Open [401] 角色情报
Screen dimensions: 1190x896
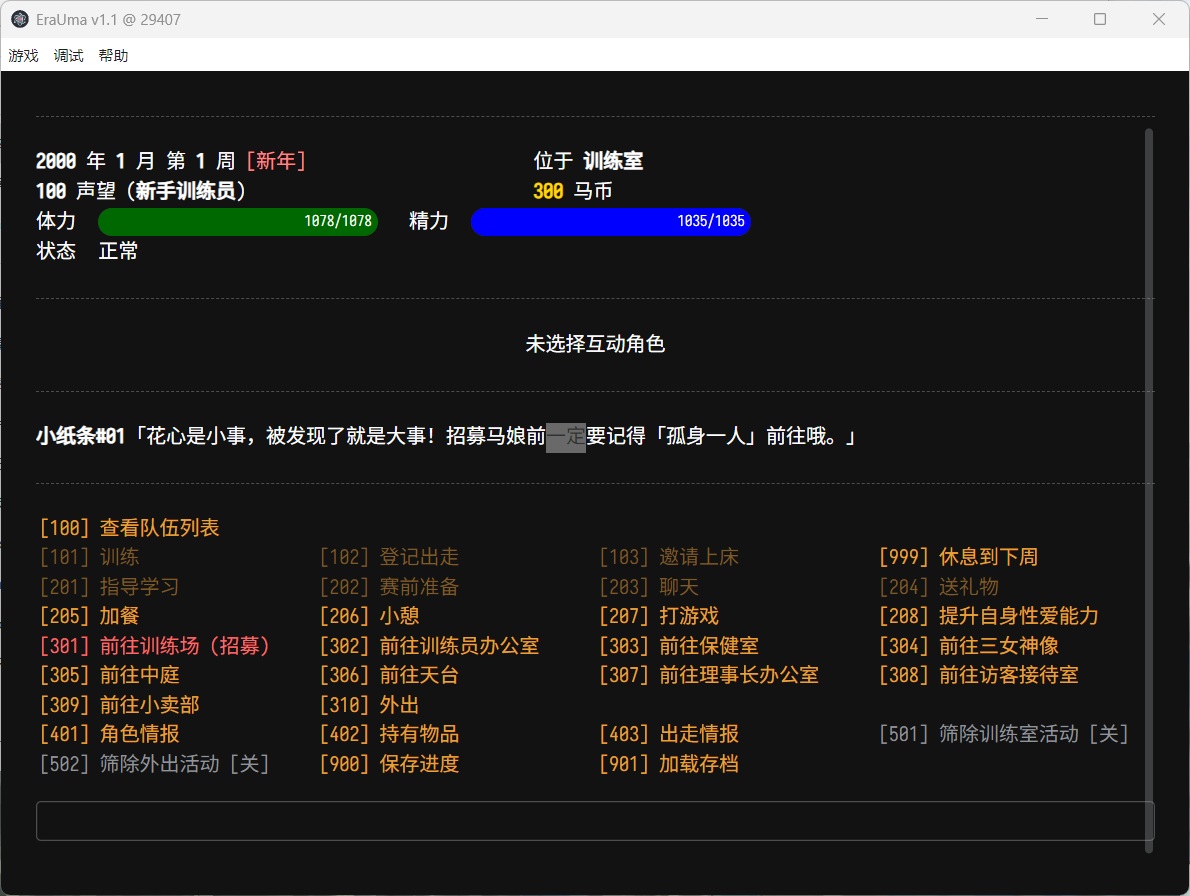pos(109,734)
